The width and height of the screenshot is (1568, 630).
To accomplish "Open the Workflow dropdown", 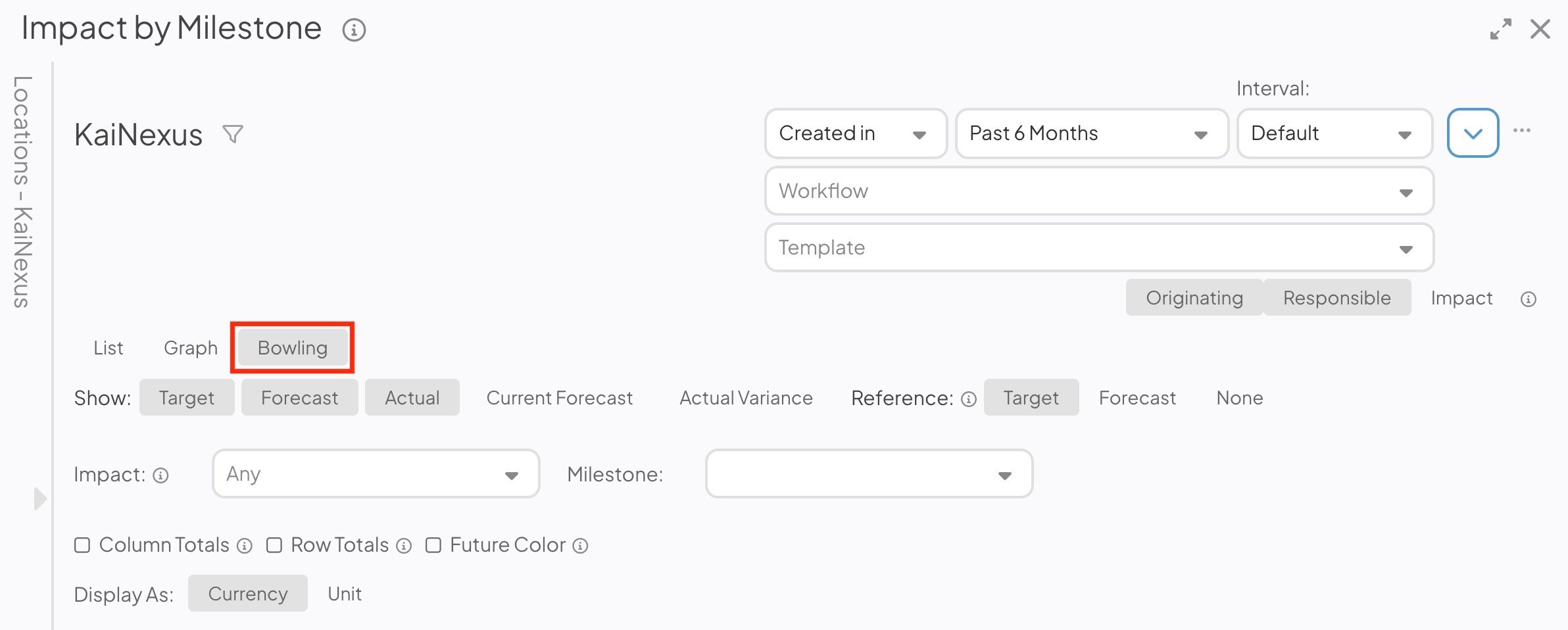I will point(1099,191).
